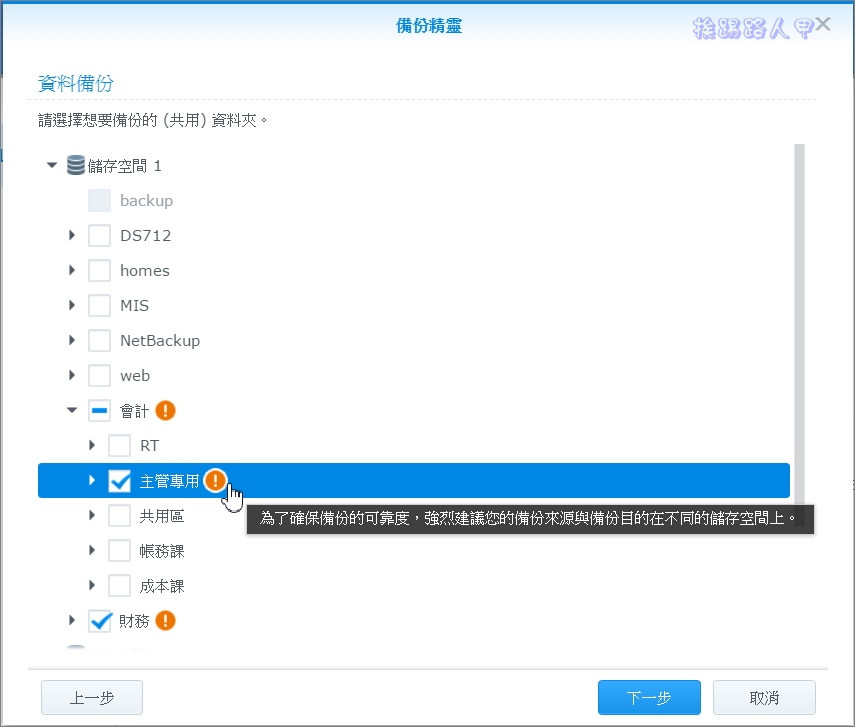Expand the DS712 folder
The image size is (855, 727).
pyautogui.click(x=72, y=235)
